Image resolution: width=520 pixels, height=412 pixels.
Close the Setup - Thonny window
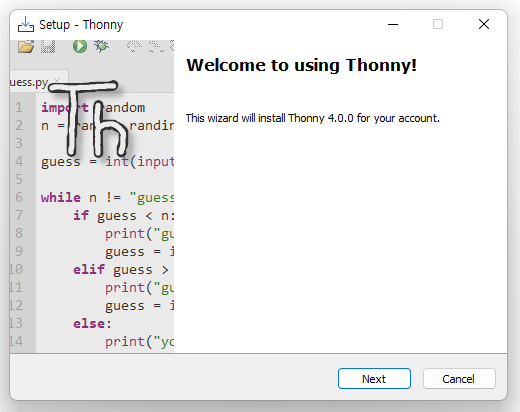click(x=484, y=24)
